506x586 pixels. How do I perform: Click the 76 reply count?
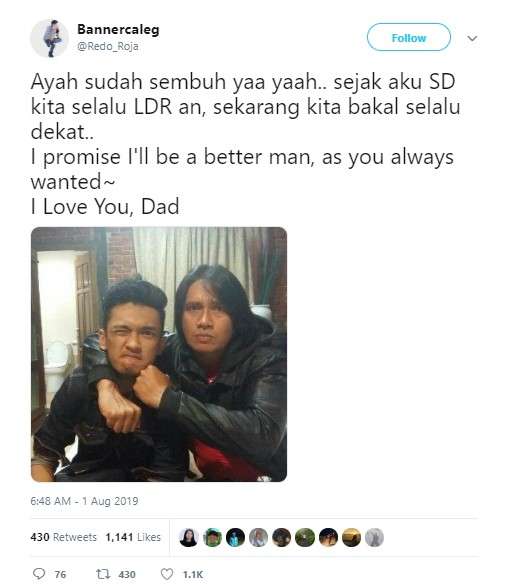60,574
